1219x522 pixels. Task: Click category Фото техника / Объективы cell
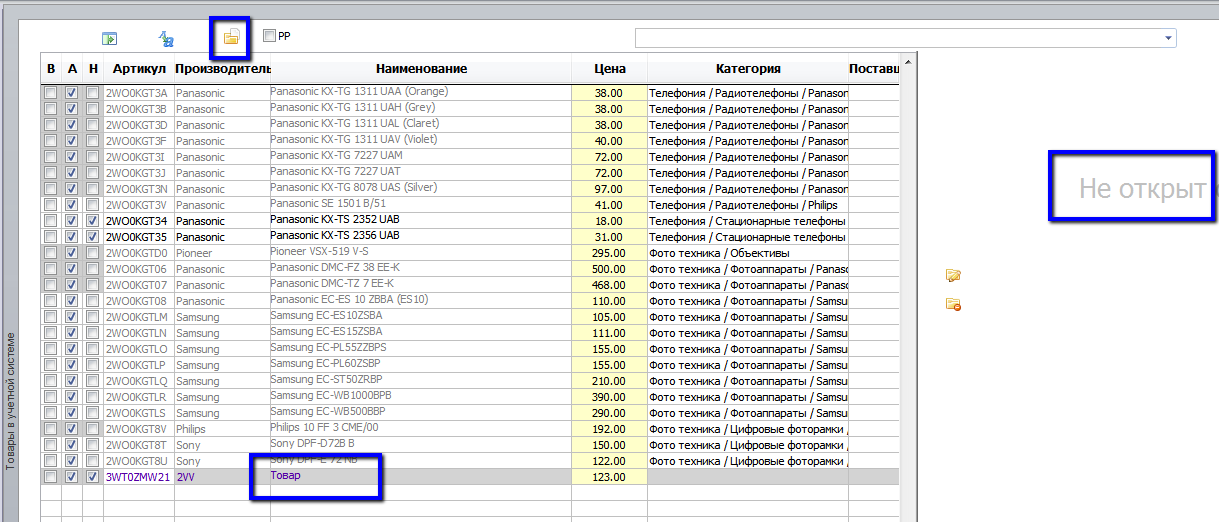point(748,253)
